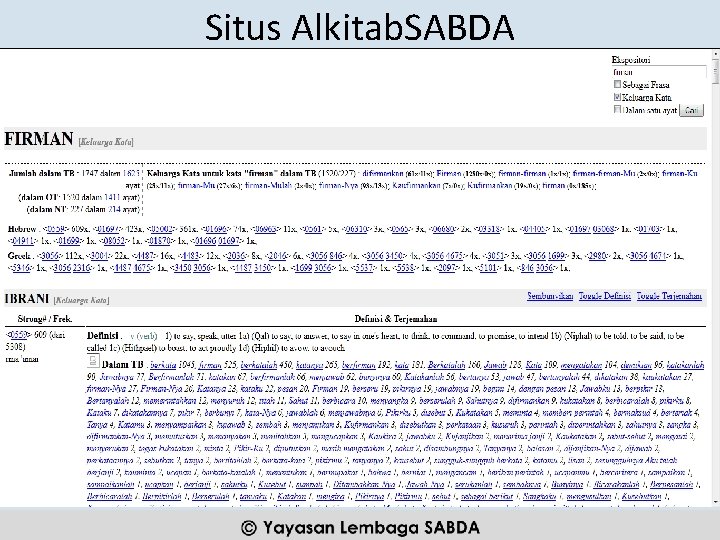Open the difirmankan word family link
The image size is (720, 540).
(x=382, y=173)
